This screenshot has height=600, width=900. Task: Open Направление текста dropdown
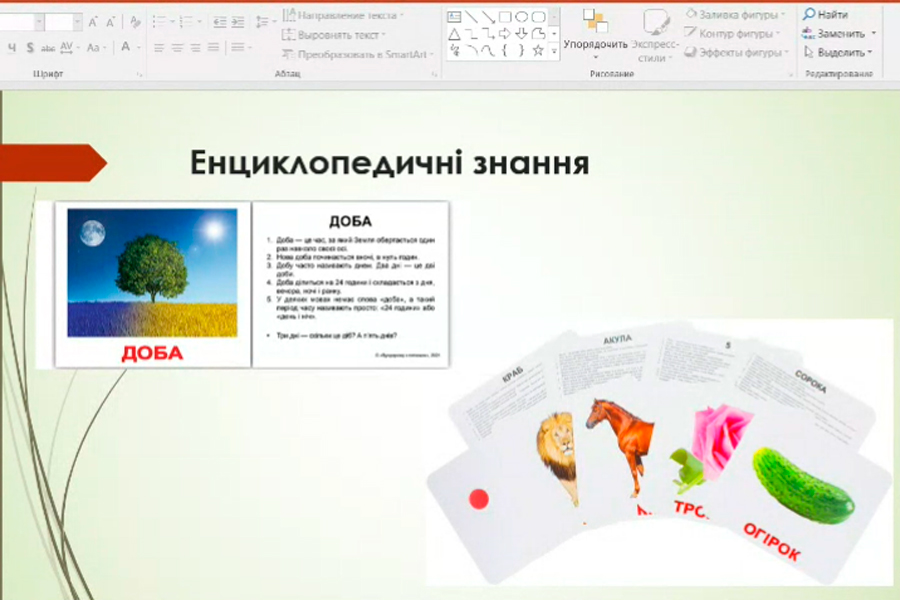point(343,15)
